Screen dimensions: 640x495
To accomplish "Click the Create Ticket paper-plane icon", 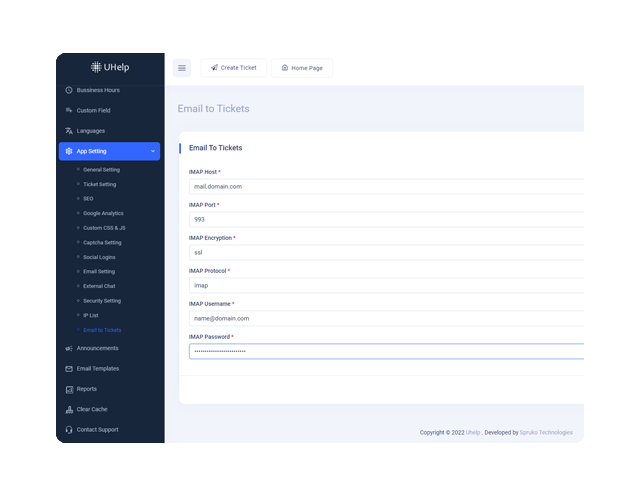I will click(x=214, y=68).
